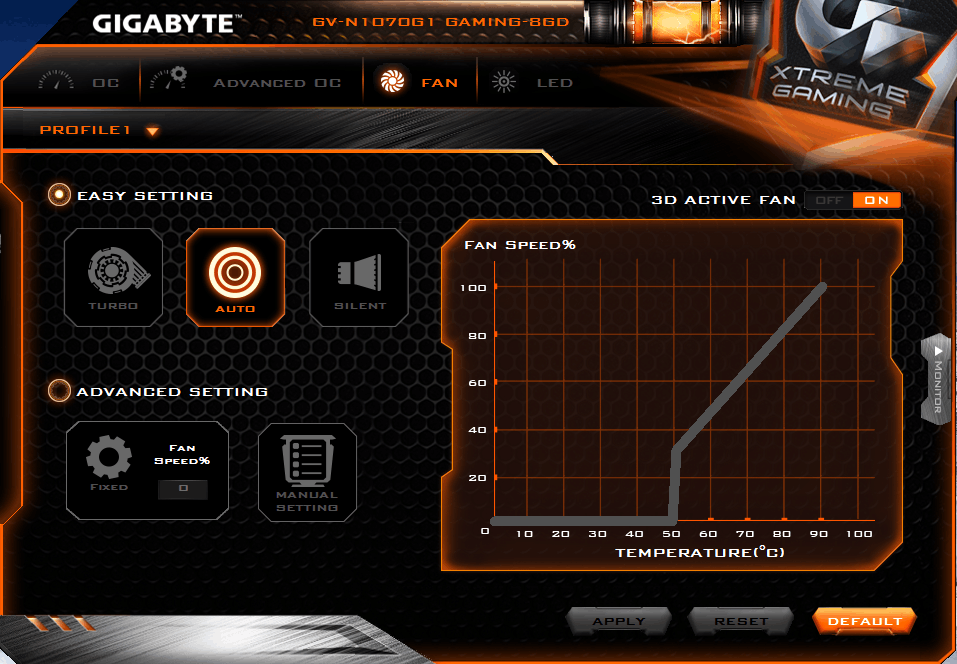
Task: Choose the Fixed gear icon
Action: 109,457
